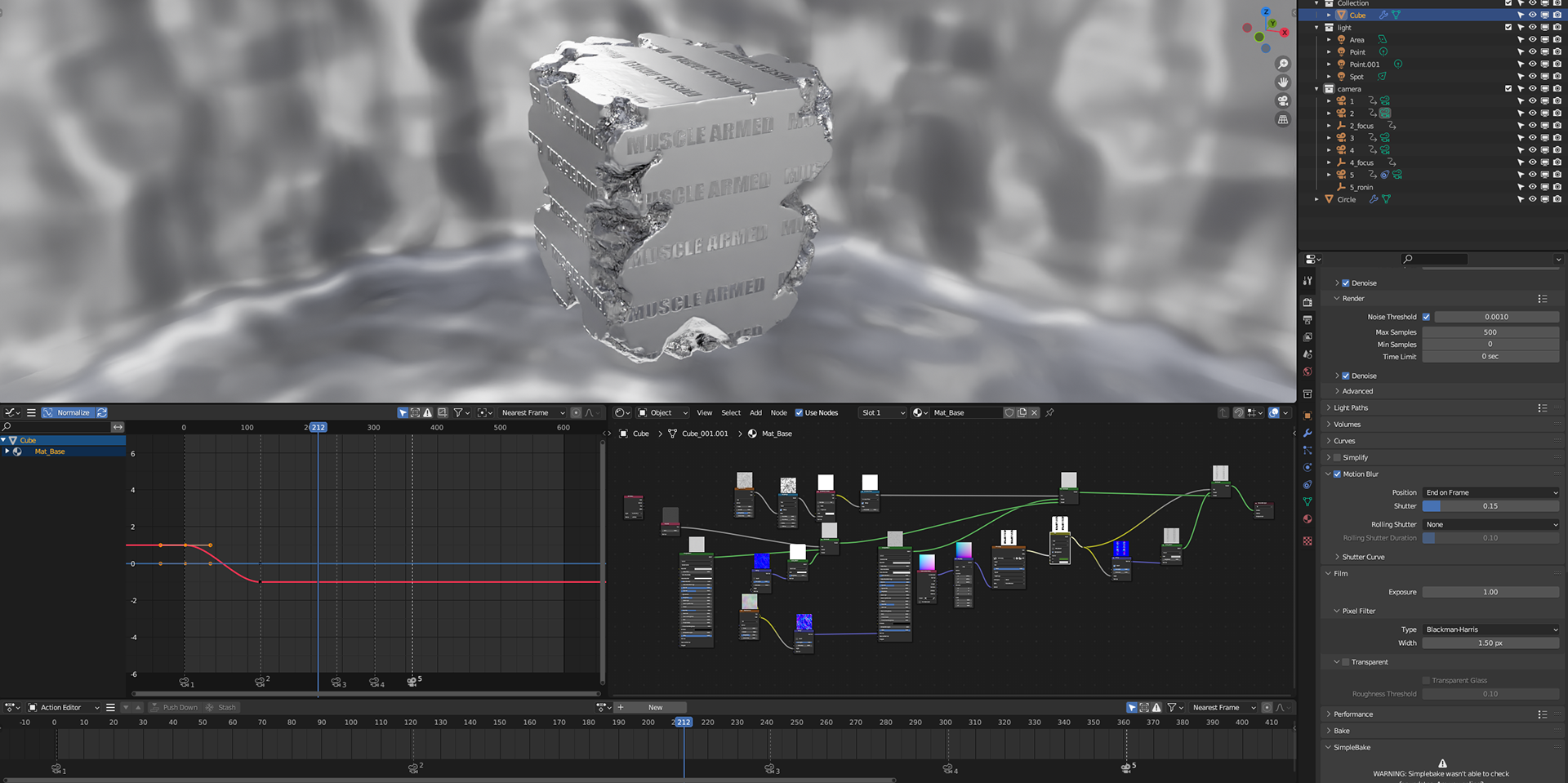Open the Rolling Shutter dropdown set to None
This screenshot has height=783, width=1568.
(1490, 524)
